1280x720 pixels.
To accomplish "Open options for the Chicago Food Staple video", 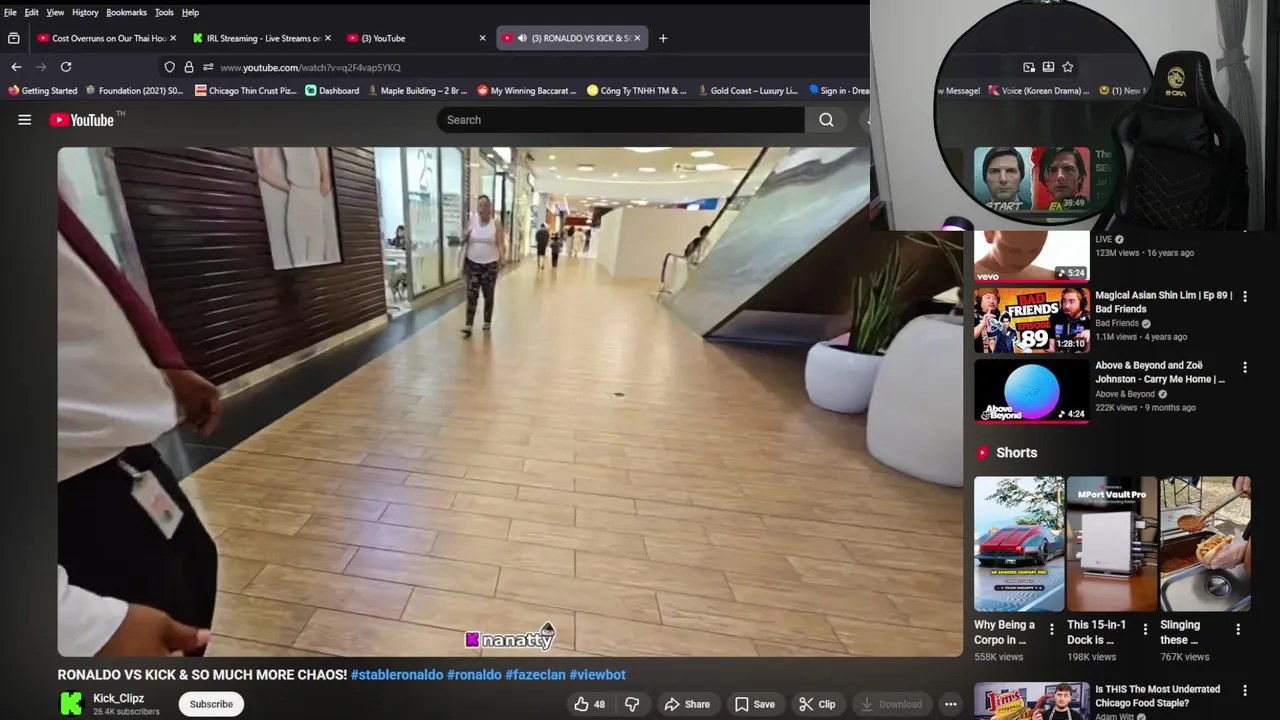I will 1245,691.
